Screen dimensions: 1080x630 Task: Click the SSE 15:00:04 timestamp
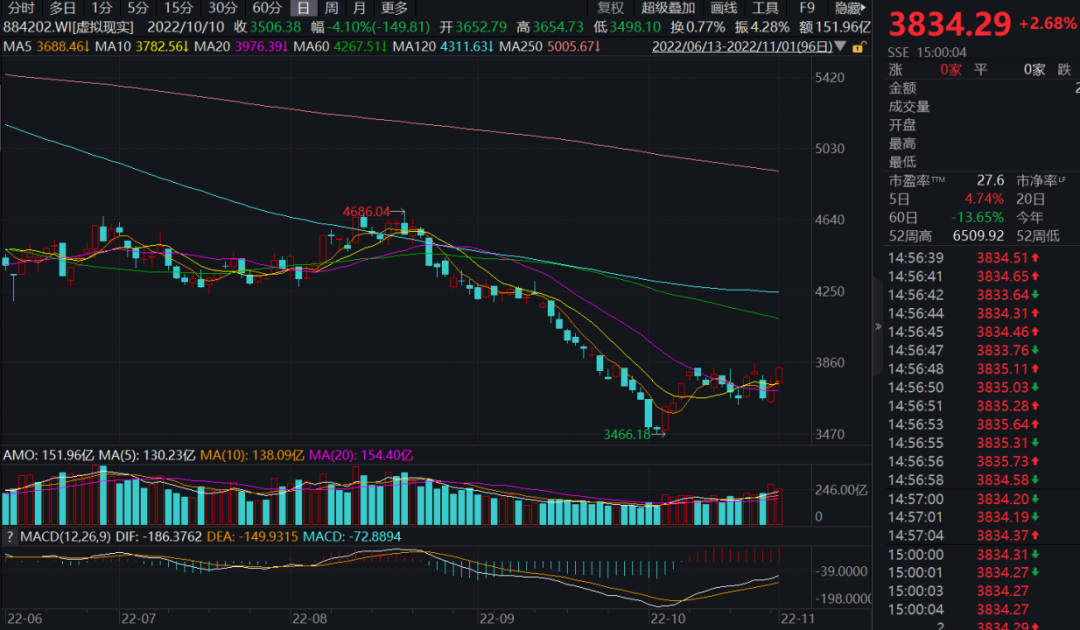[927, 52]
